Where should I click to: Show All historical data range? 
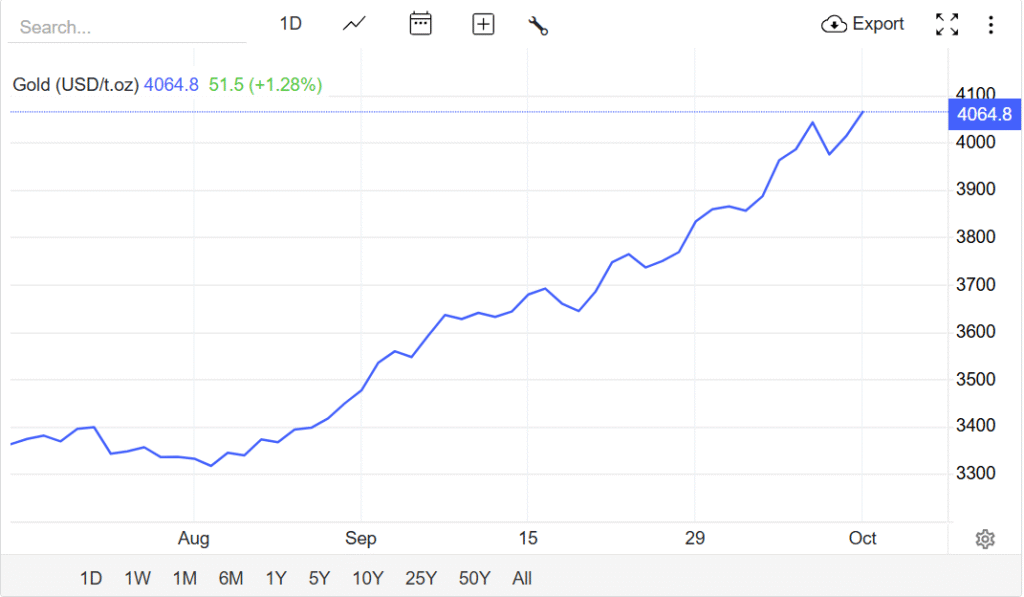pyautogui.click(x=522, y=578)
